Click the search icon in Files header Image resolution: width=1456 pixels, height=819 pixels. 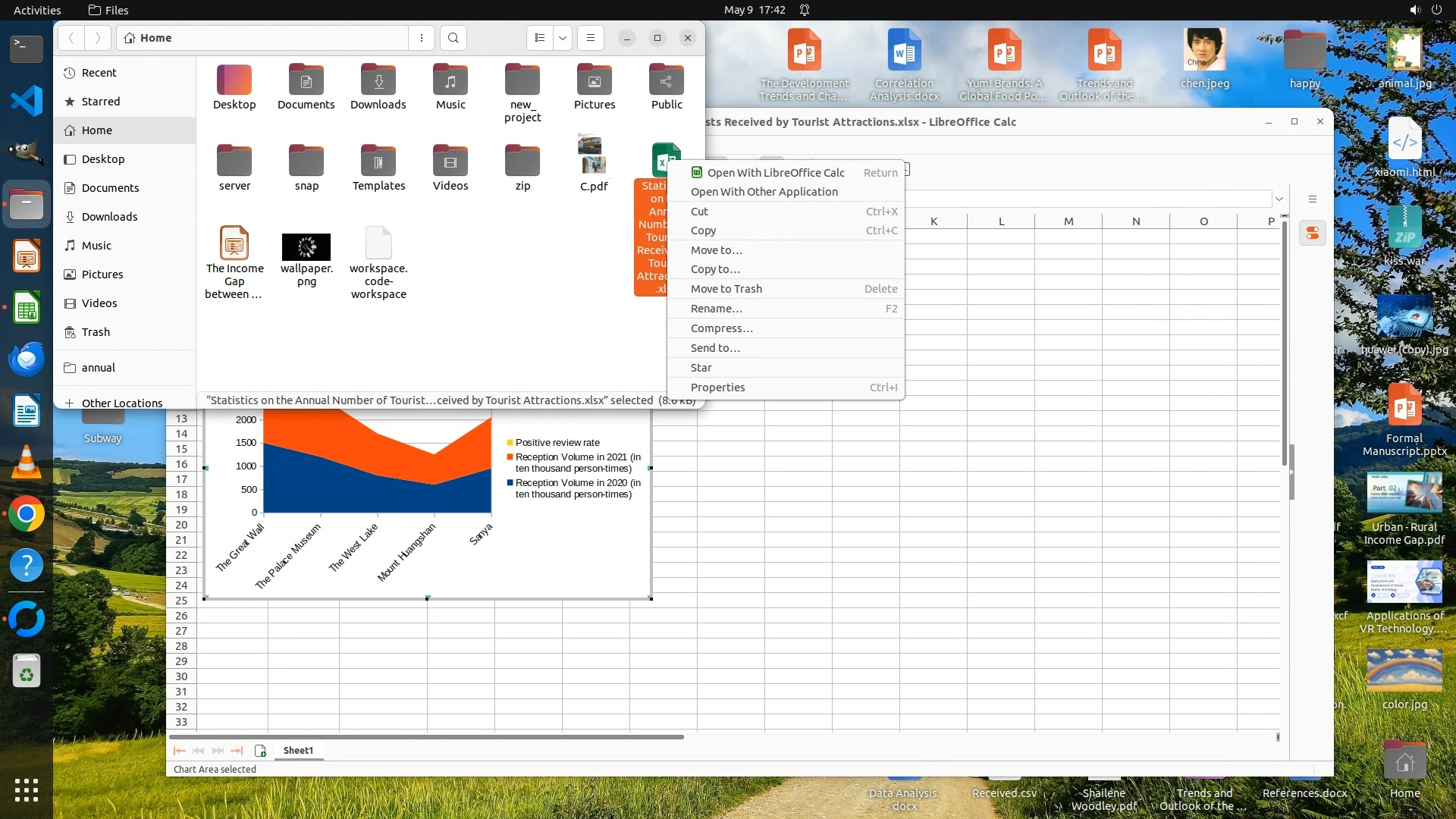pyautogui.click(x=453, y=38)
